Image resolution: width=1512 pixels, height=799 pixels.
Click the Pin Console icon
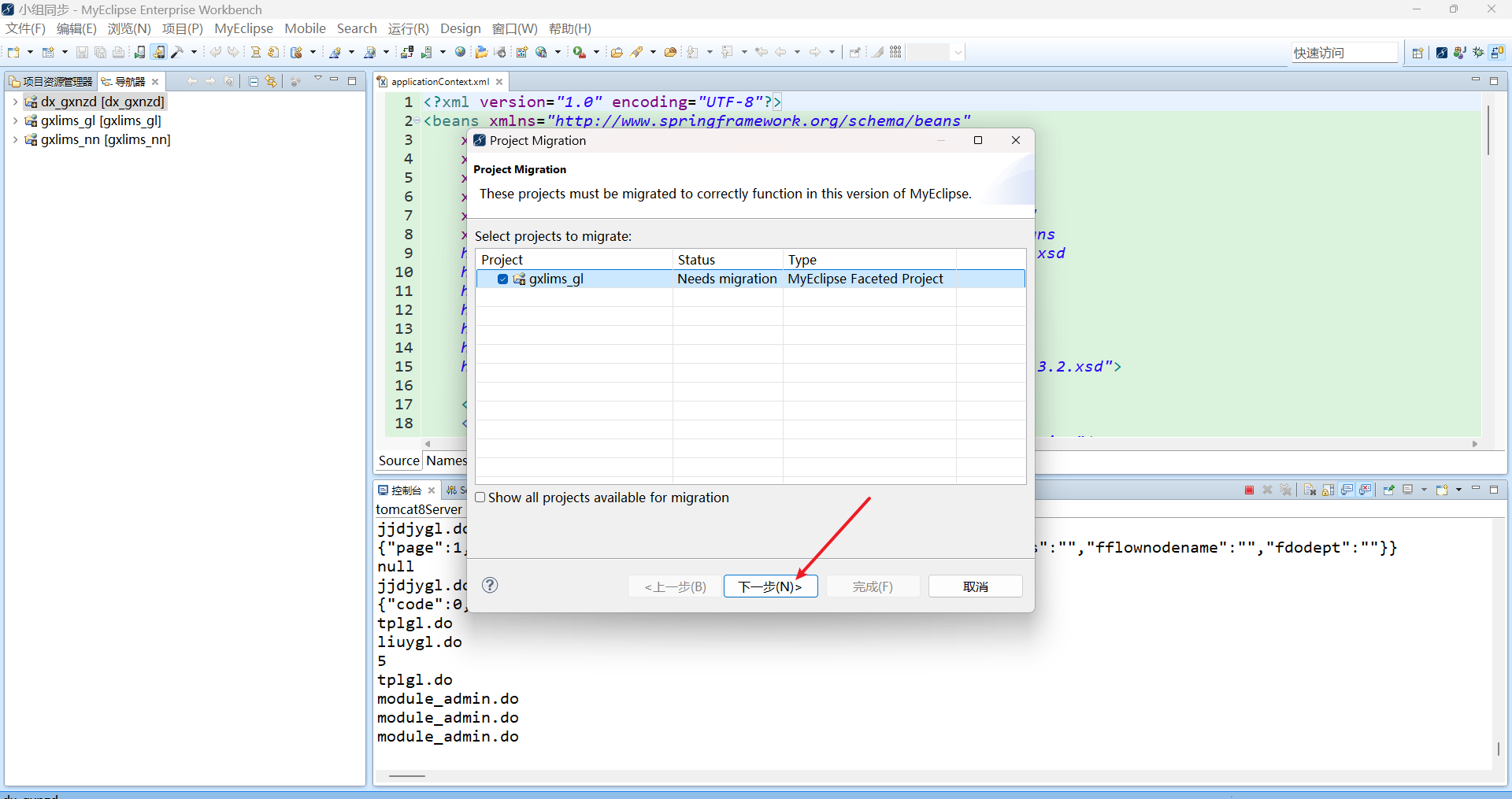pos(1388,490)
